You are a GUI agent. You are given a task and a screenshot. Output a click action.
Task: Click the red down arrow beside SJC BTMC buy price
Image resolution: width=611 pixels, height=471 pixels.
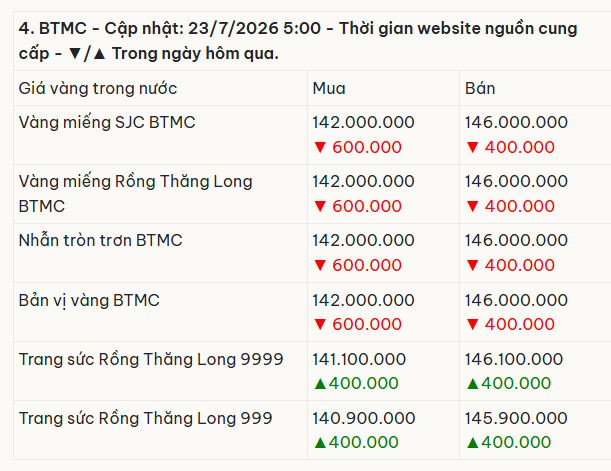tap(320, 147)
